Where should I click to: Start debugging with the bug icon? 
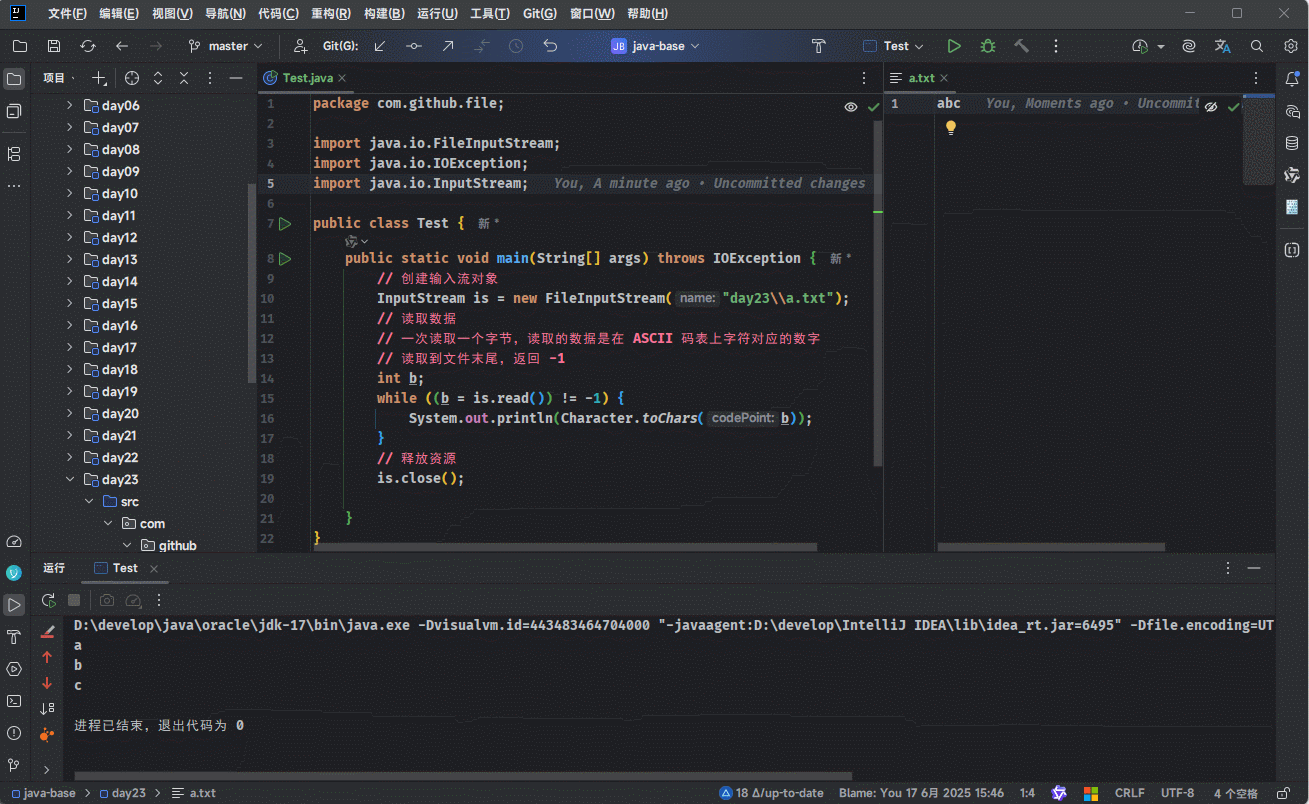(988, 46)
